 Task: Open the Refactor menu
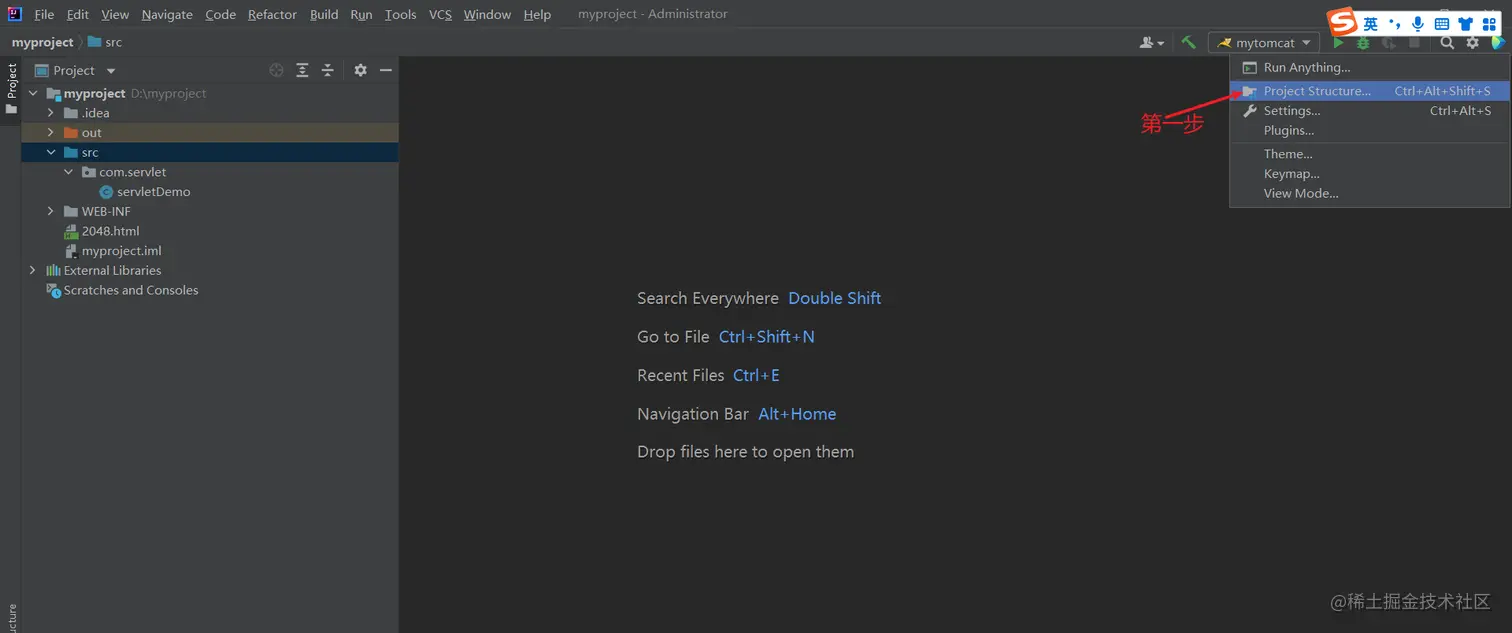coord(272,14)
